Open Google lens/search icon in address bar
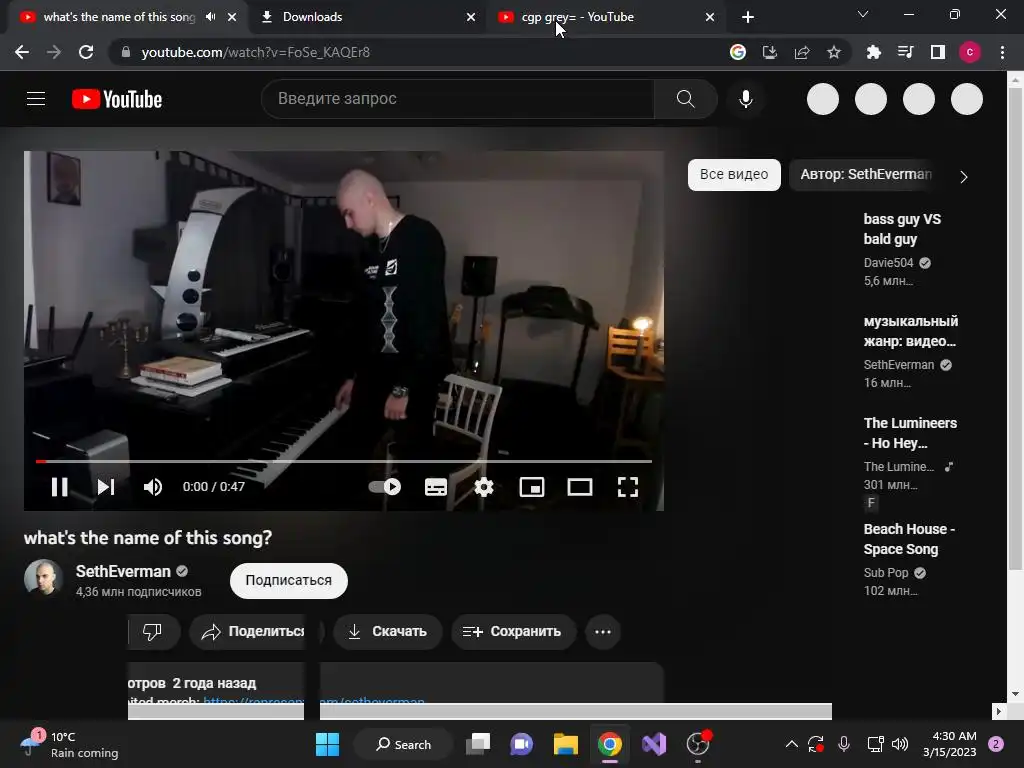This screenshot has height=768, width=1024. point(738,52)
